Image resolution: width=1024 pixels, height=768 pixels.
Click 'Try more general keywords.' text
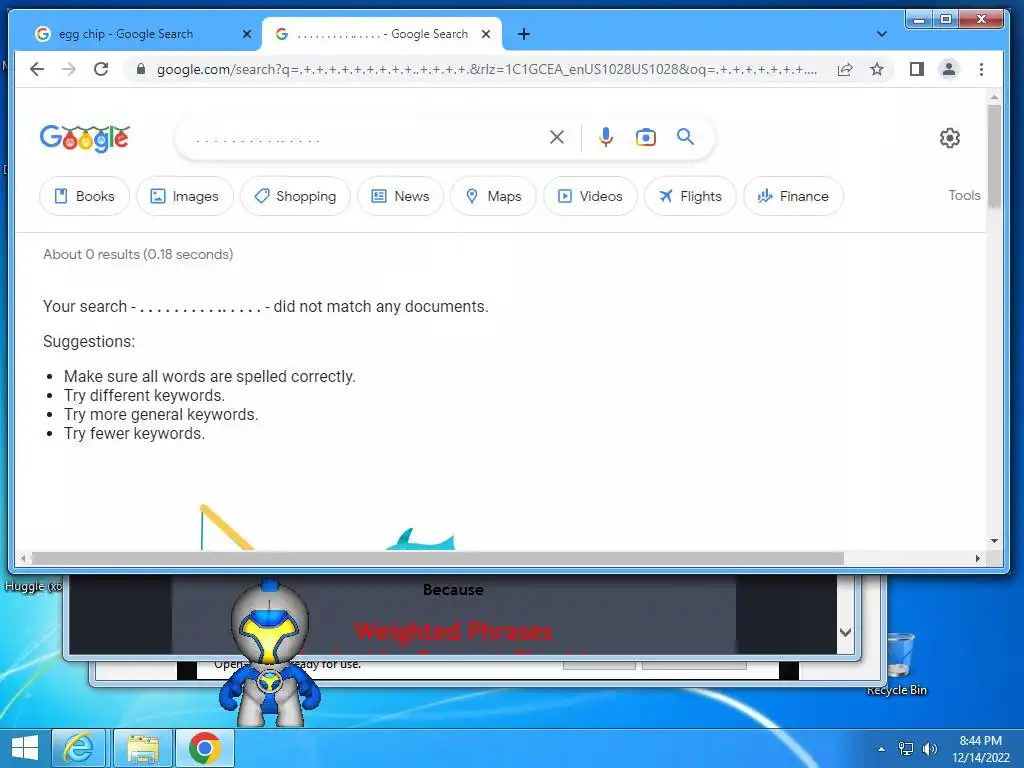tap(161, 415)
